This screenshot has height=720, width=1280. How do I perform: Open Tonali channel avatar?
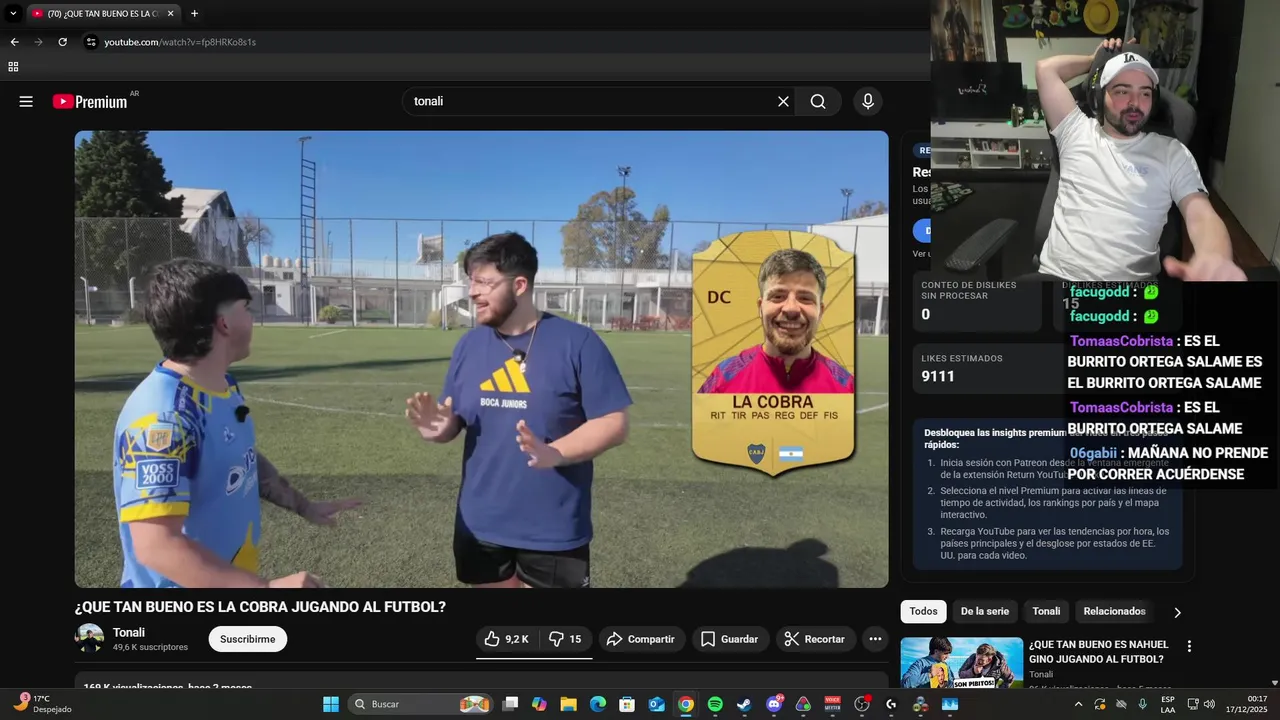pyautogui.click(x=89, y=638)
